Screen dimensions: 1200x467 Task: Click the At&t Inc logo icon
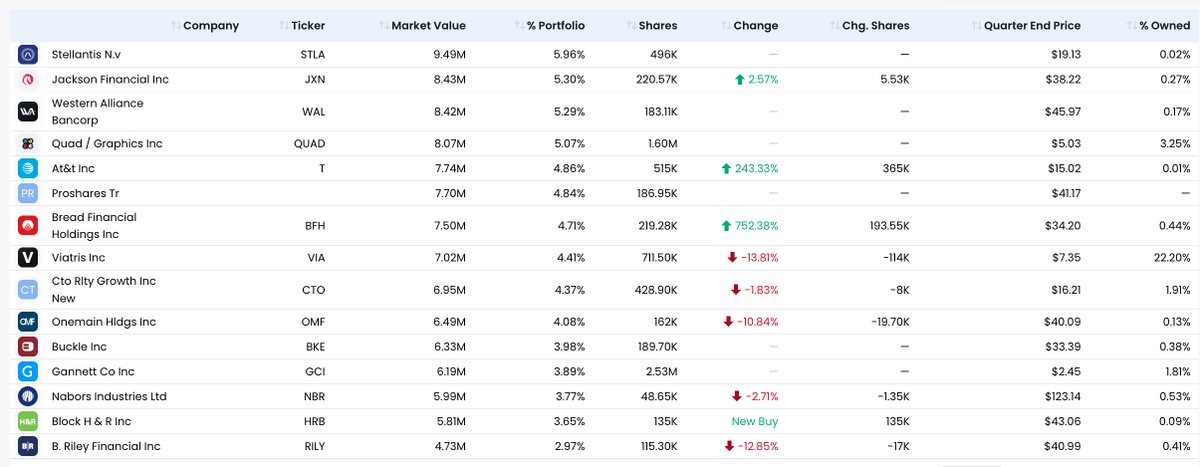(x=28, y=169)
